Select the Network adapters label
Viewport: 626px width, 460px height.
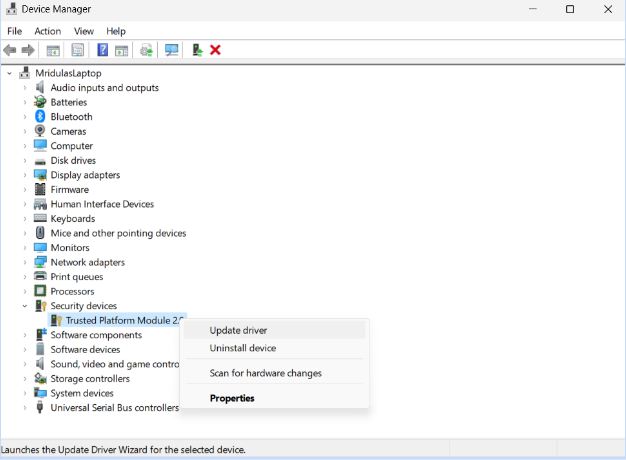[87, 262]
